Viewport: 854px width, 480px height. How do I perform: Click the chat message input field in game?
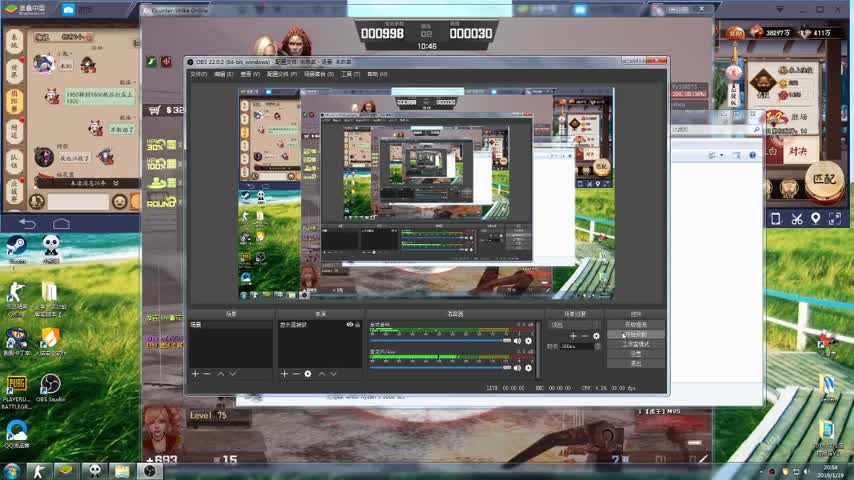(x=78, y=202)
